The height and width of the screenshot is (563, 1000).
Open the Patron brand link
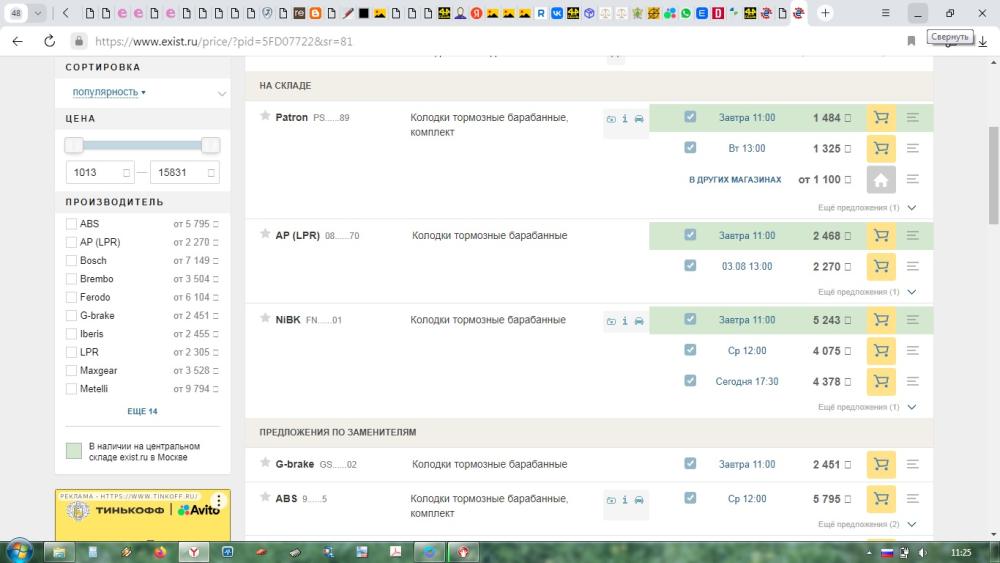point(291,117)
